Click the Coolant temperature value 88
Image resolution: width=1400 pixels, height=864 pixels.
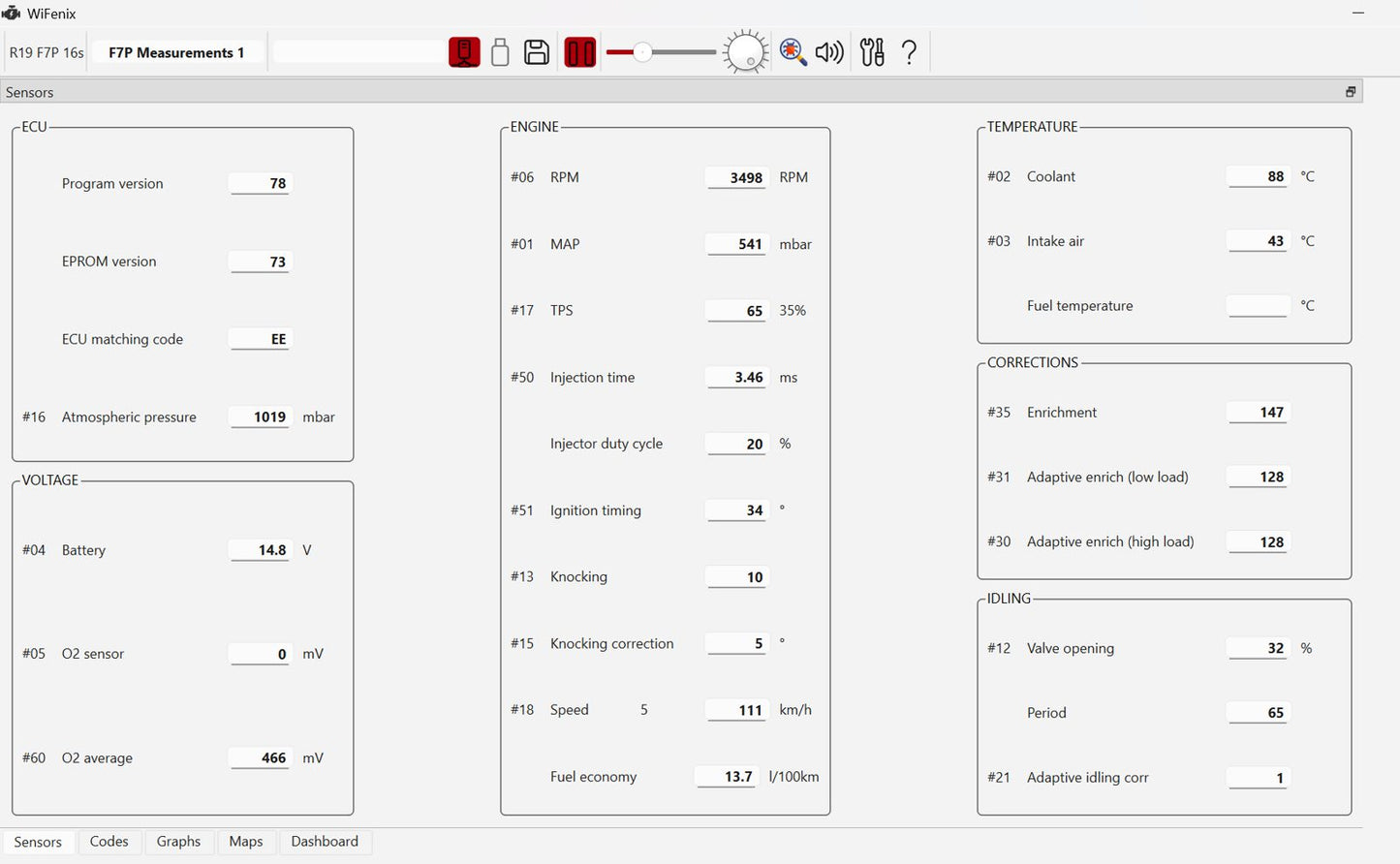pyautogui.click(x=1258, y=176)
